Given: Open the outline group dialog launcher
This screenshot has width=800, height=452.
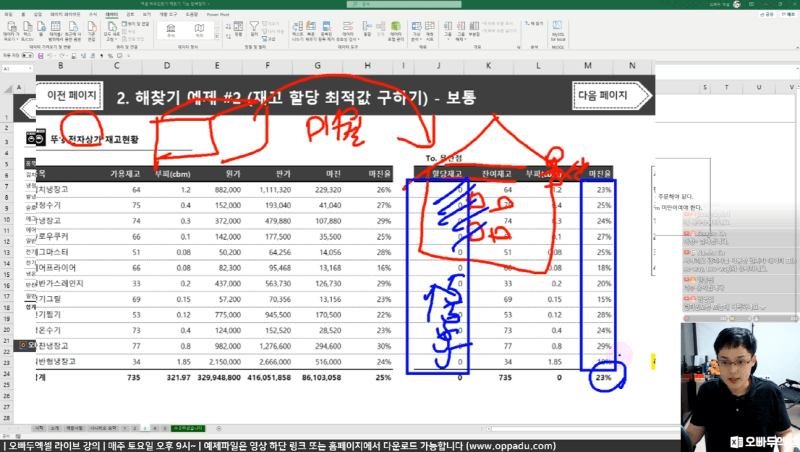Looking at the screenshot, I should (518, 47).
